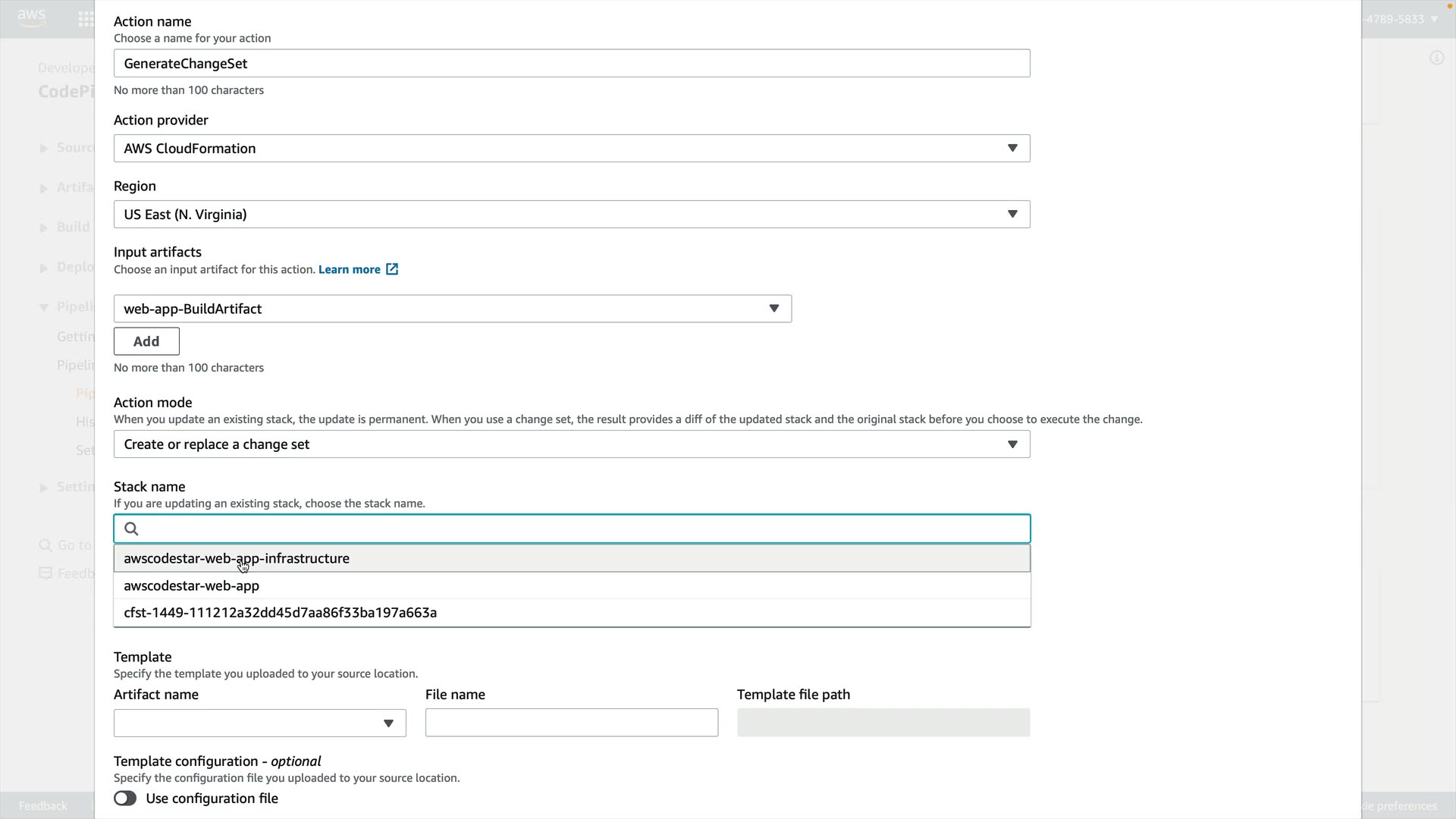Open the Learn more link
The width and height of the screenshot is (1456, 819).
pos(349,269)
